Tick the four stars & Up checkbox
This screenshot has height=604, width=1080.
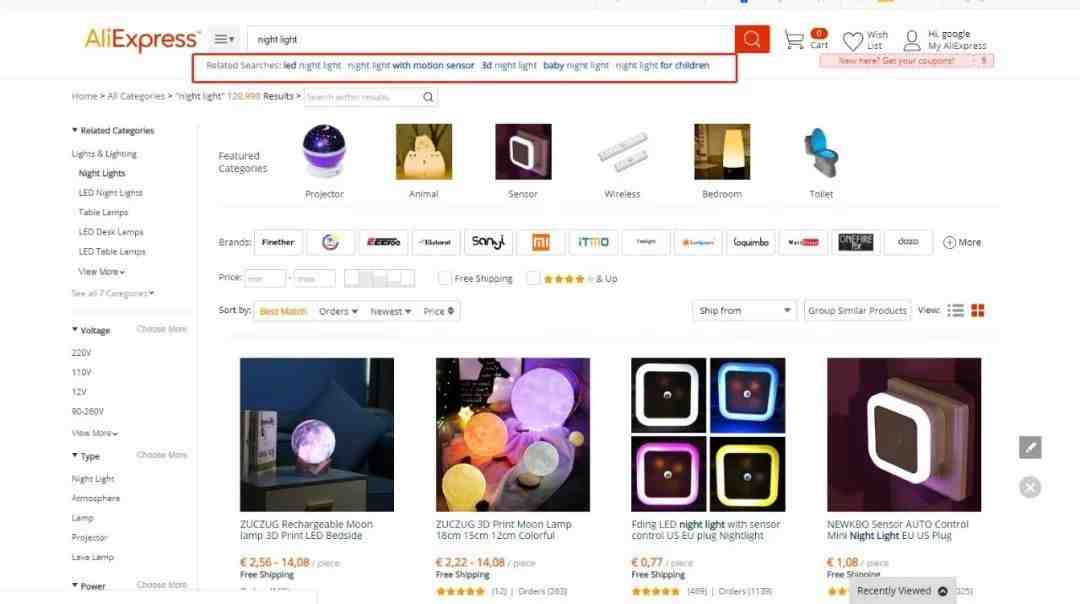(532, 278)
